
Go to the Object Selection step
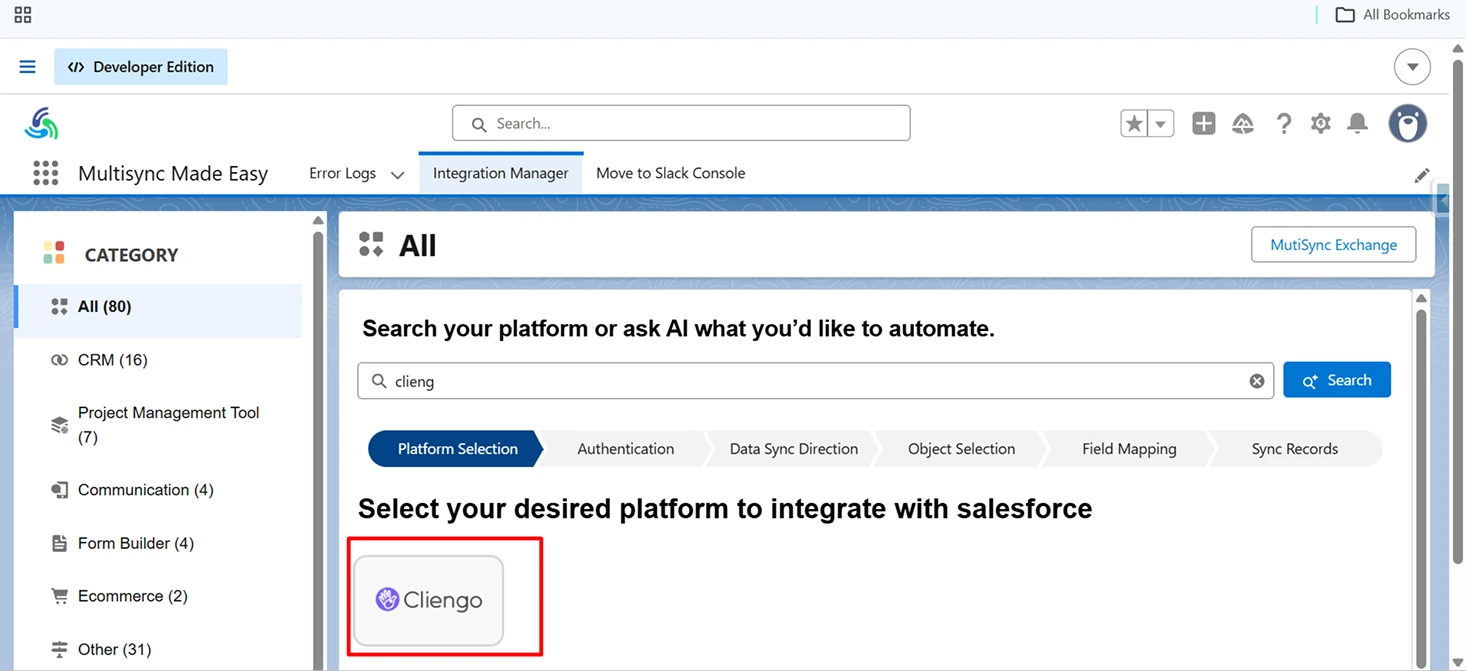pos(961,449)
